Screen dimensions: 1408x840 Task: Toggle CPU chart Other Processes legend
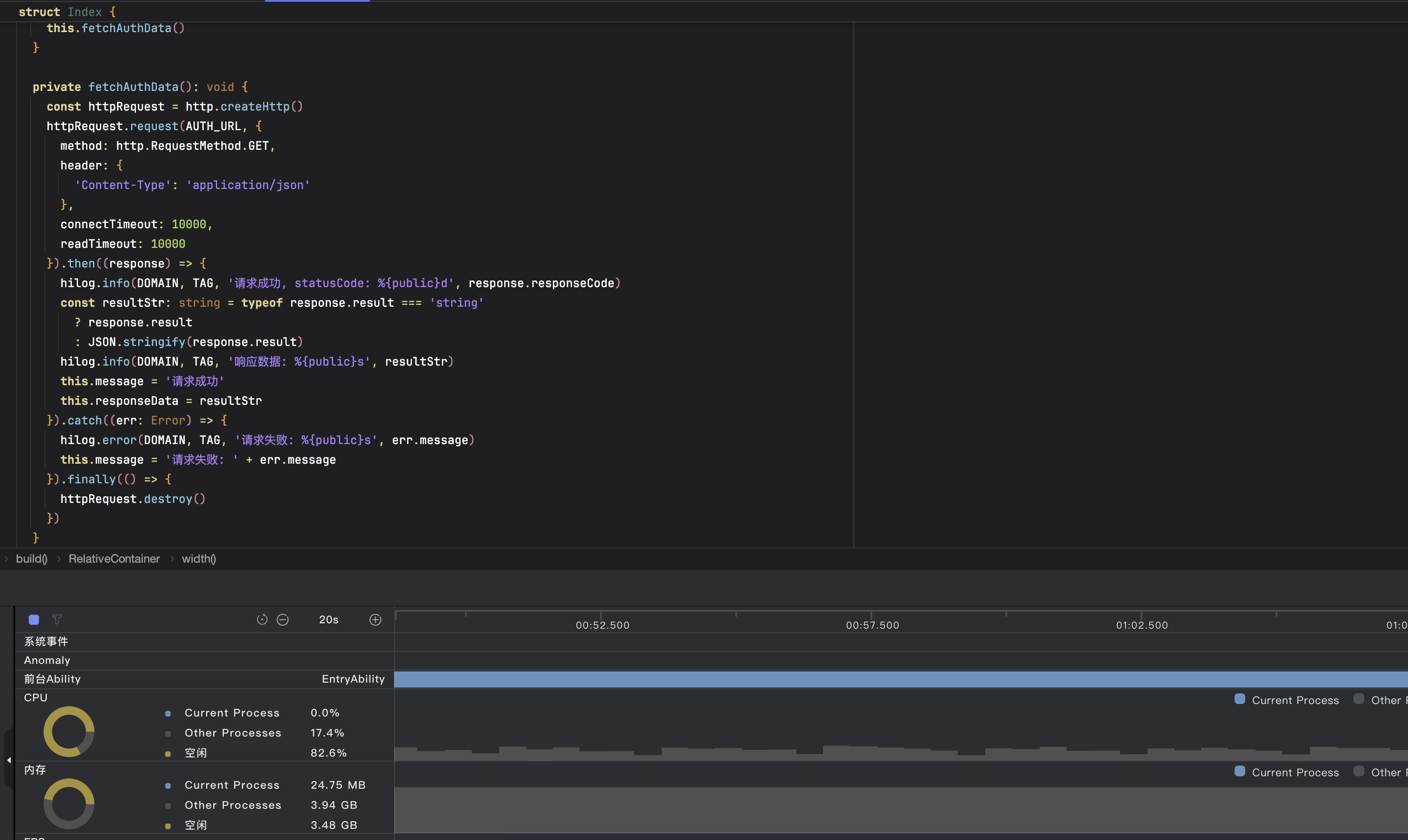point(1381,700)
